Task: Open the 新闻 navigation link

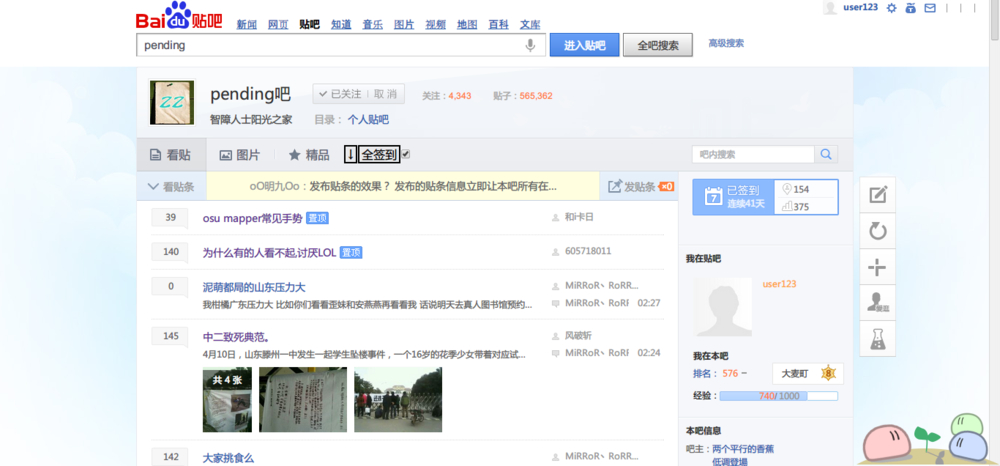Action: click(x=247, y=25)
